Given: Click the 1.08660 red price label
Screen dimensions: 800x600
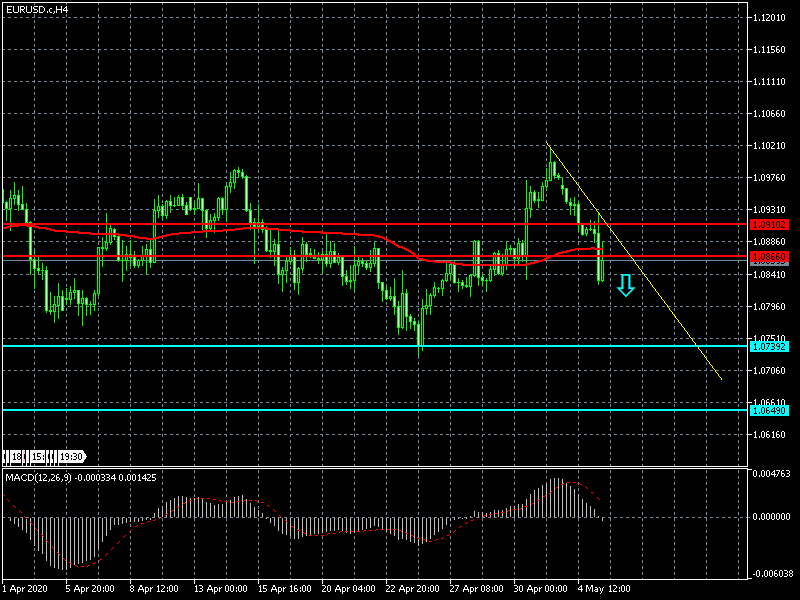Looking at the screenshot, I should [769, 257].
